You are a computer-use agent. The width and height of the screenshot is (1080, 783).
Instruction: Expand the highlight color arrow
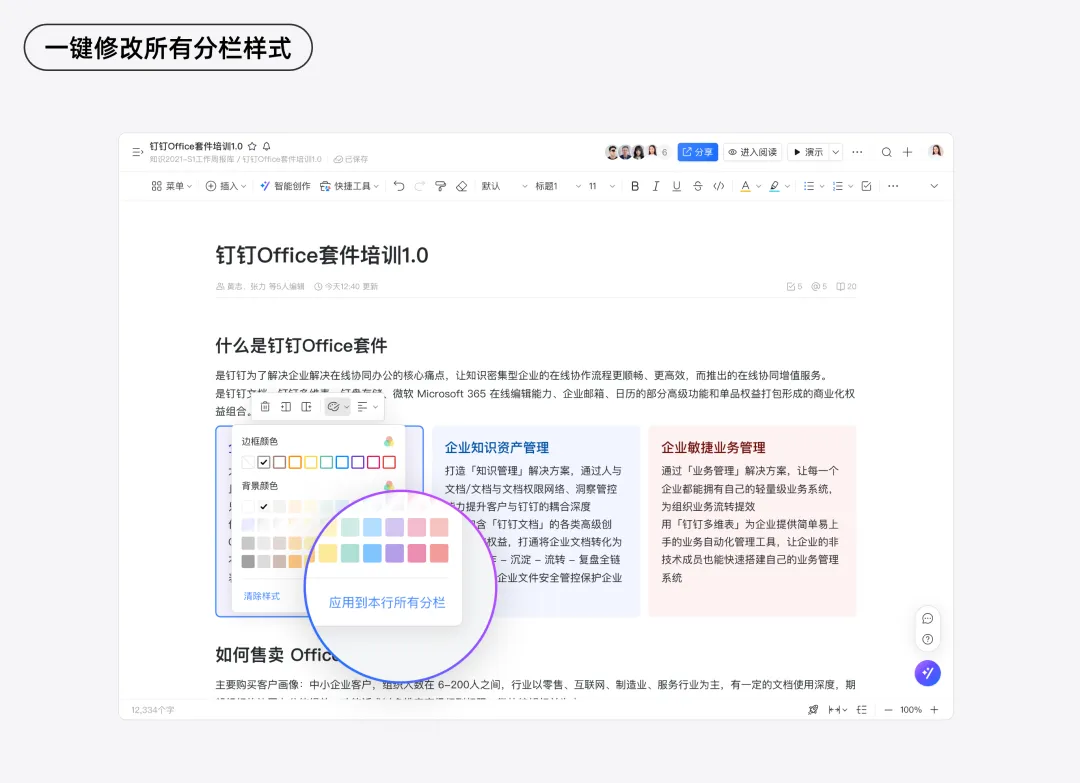pyautogui.click(x=787, y=186)
